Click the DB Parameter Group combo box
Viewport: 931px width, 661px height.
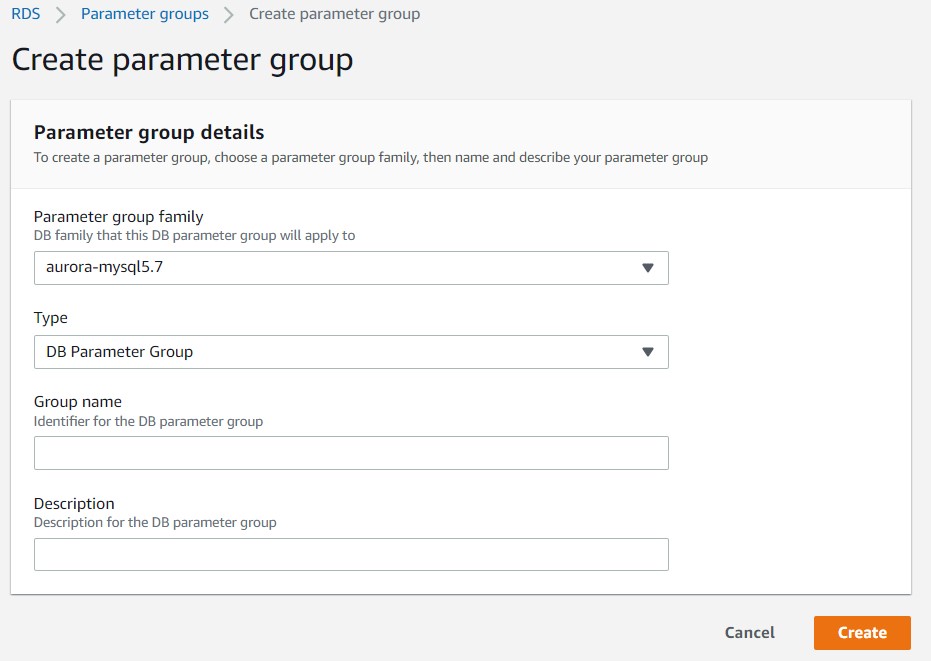tap(350, 351)
